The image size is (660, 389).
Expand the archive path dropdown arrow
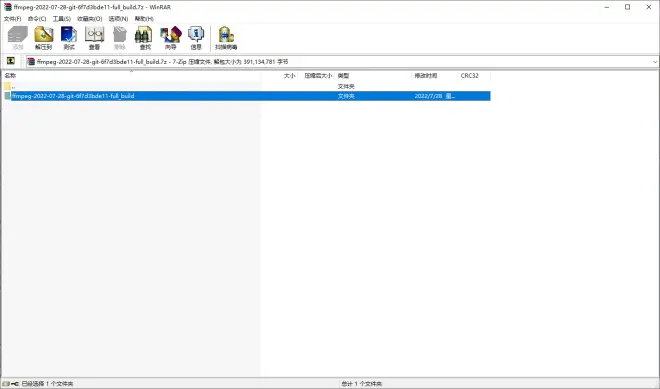click(x=655, y=62)
